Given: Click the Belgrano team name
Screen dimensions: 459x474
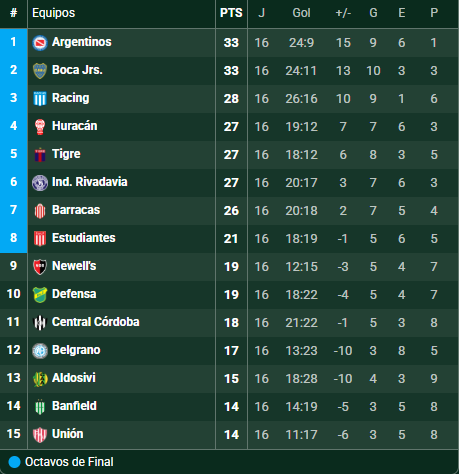Looking at the screenshot, I should (76, 350).
